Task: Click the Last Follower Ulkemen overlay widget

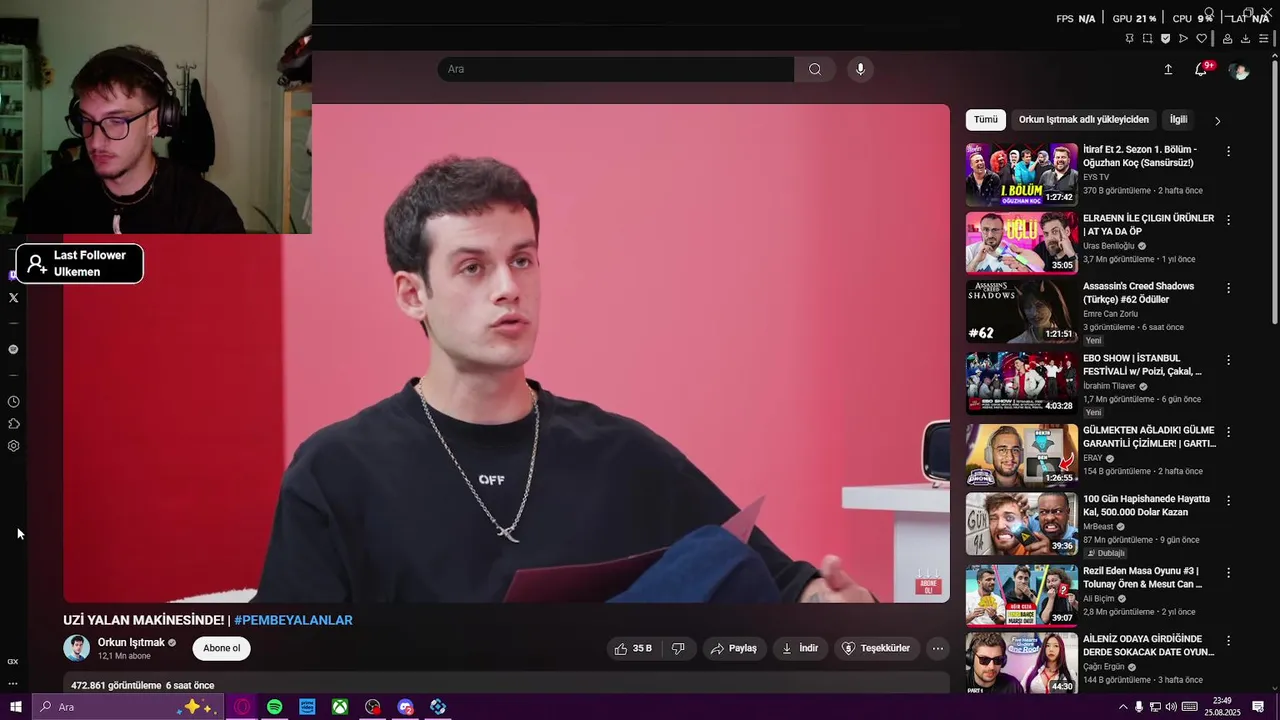Action: tap(80, 263)
